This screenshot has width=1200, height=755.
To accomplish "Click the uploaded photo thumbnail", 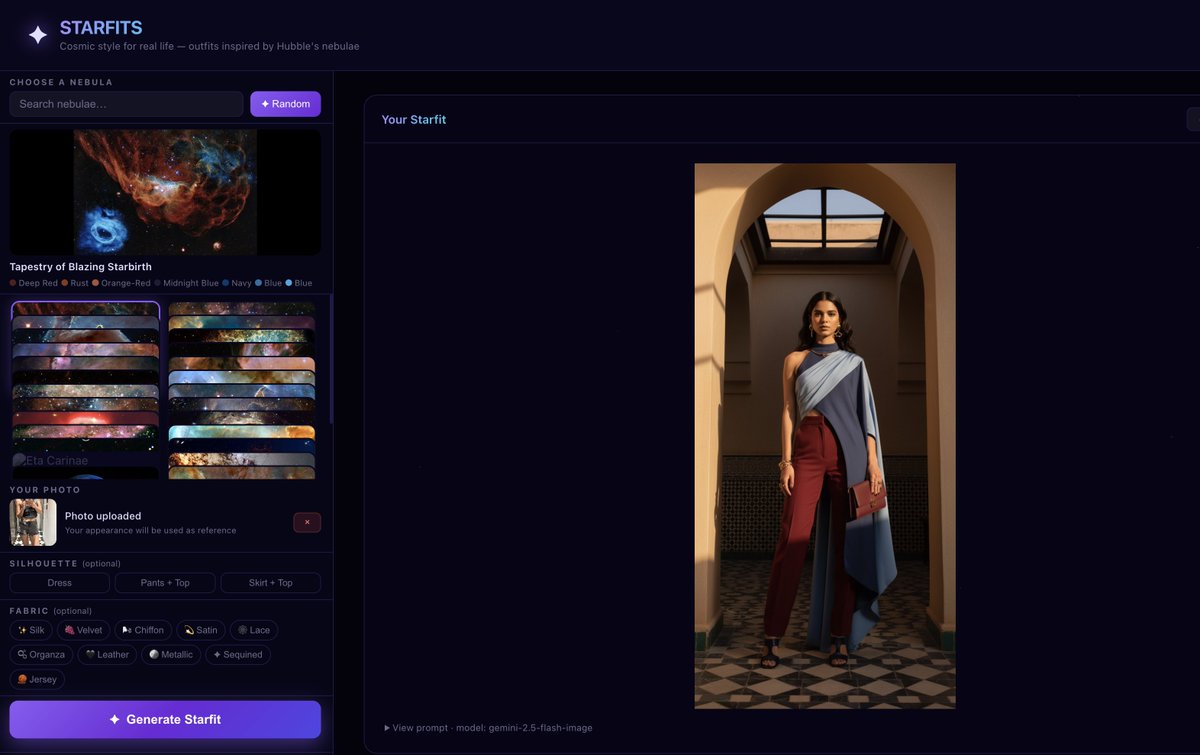I will [33, 522].
